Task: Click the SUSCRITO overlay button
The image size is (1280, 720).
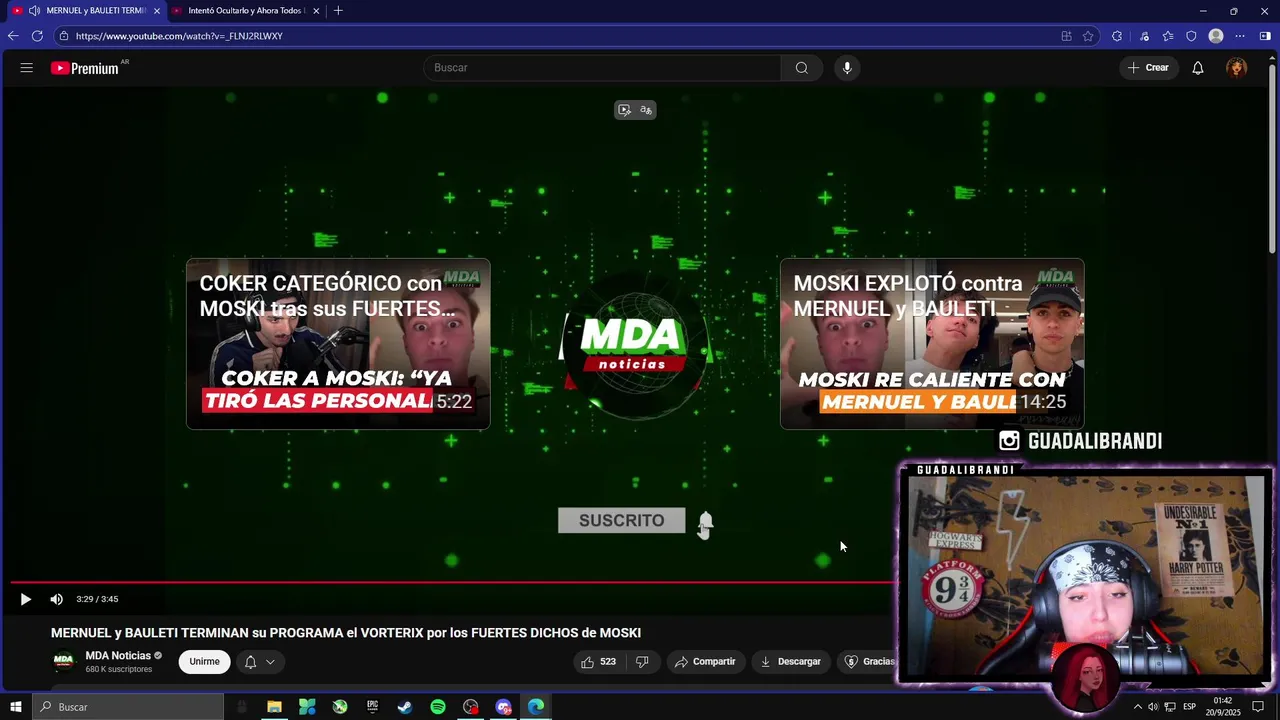Action: [621, 520]
